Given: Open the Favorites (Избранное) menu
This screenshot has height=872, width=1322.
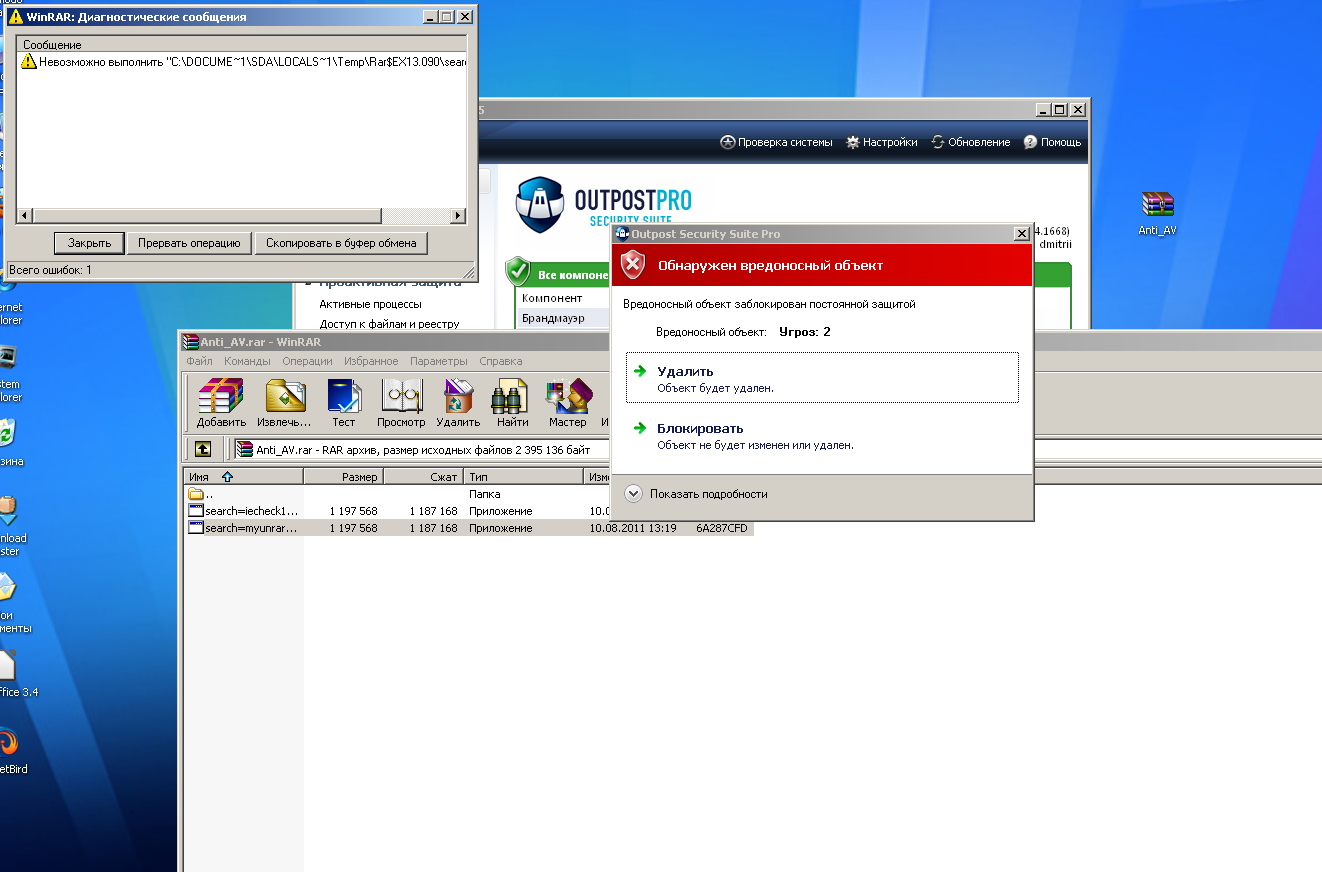Looking at the screenshot, I should tap(371, 361).
